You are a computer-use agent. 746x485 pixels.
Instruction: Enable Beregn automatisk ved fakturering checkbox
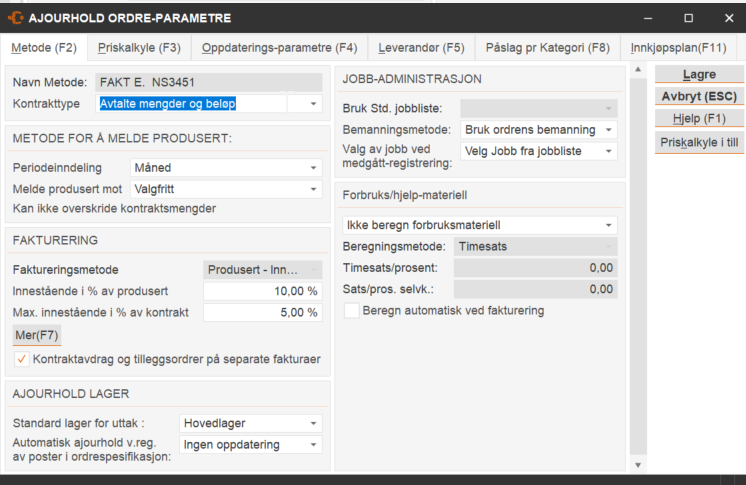tap(351, 311)
